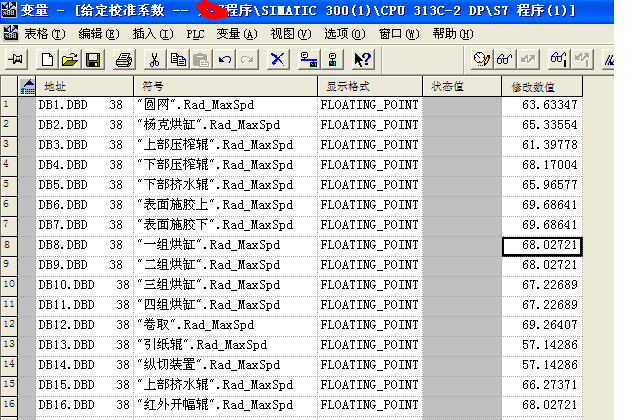
Task: Open the 表格(T) menu
Action: click(44, 34)
